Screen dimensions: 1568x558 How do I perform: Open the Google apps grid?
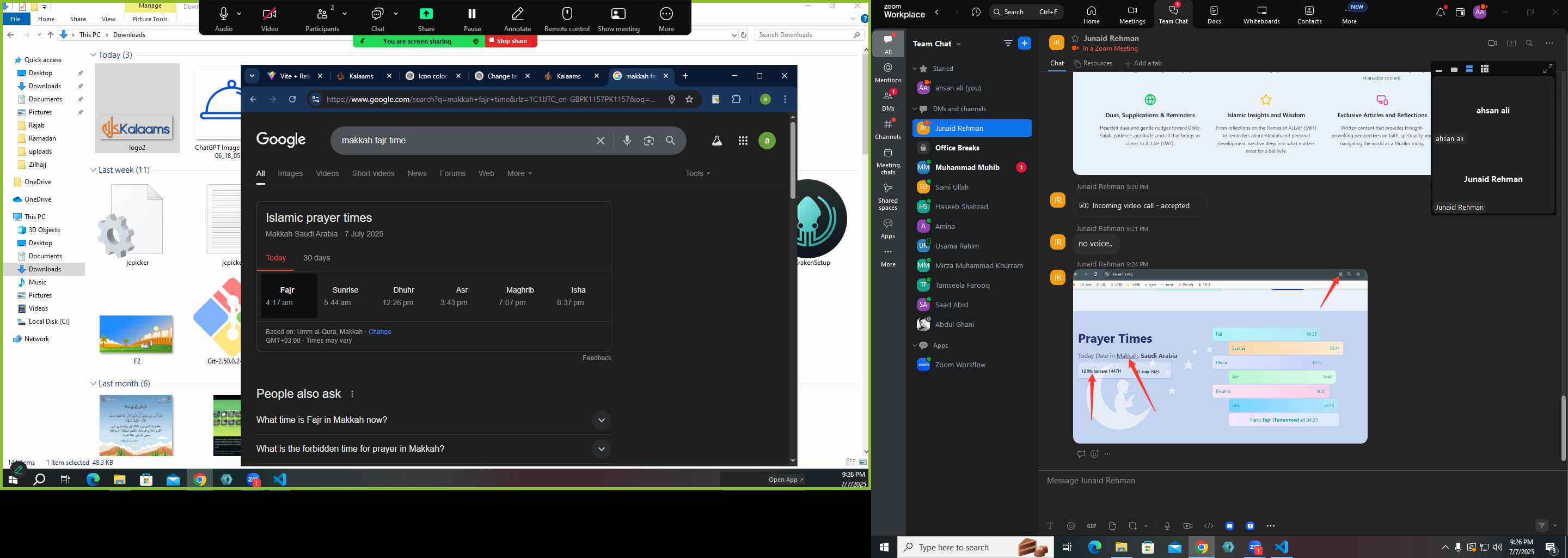point(743,141)
